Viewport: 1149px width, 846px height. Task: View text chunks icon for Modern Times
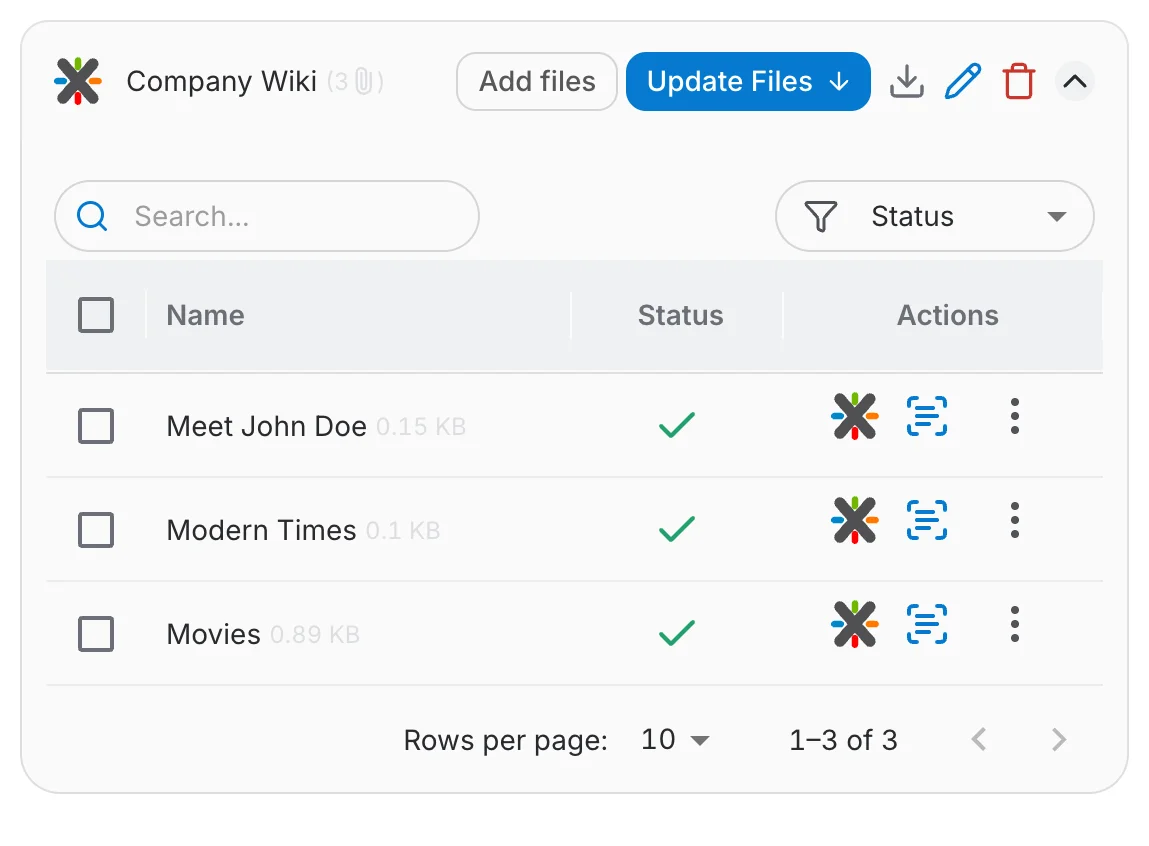pyautogui.click(x=927, y=520)
